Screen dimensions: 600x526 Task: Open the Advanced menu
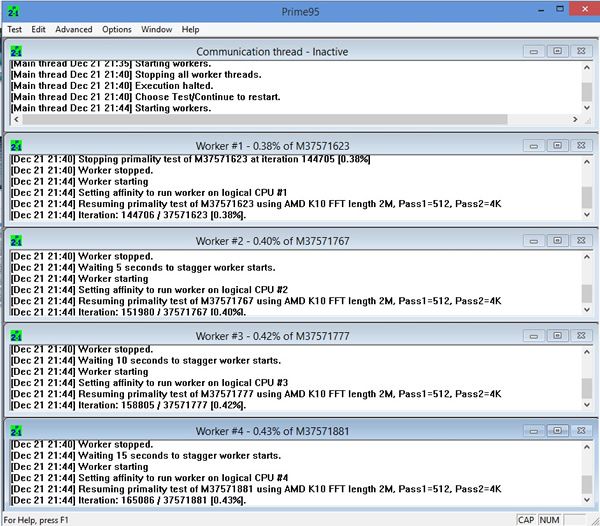tap(74, 29)
